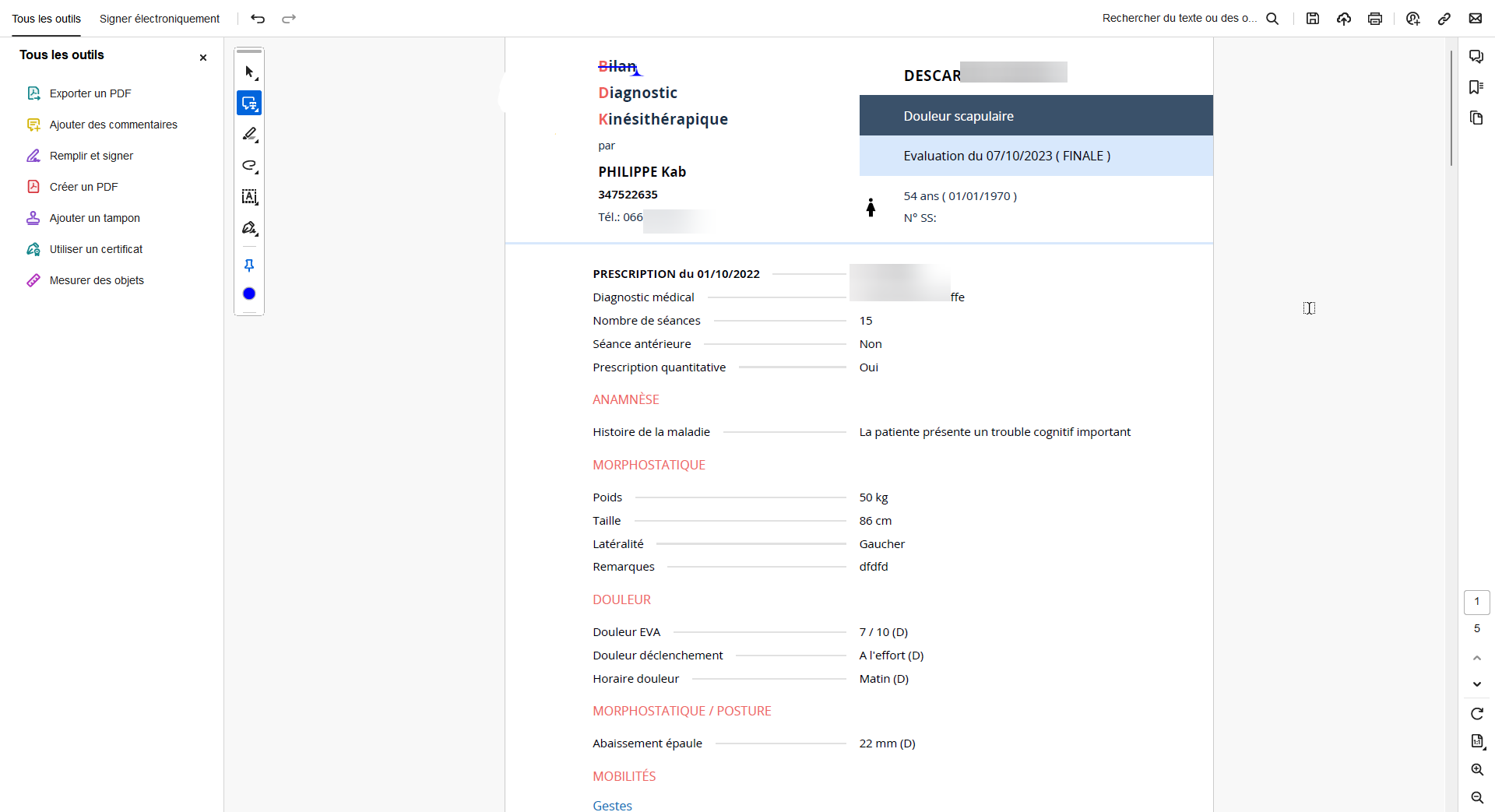Open the blue color picker swatch
The width and height of the screenshot is (1495, 812).
tap(249, 294)
